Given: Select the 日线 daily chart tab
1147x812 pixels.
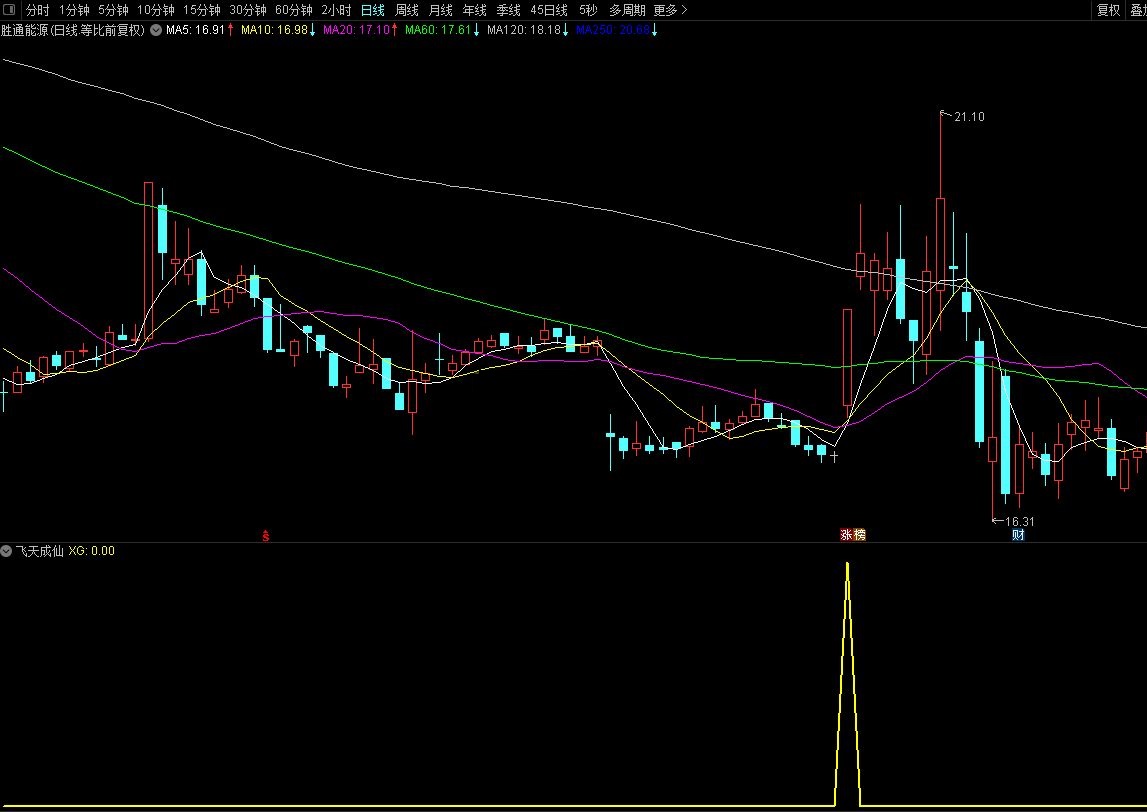Looking at the screenshot, I should [373, 10].
